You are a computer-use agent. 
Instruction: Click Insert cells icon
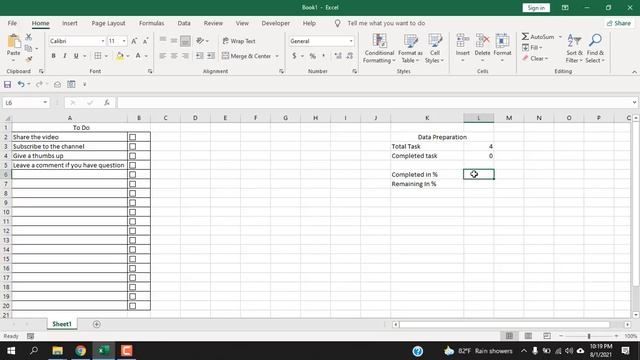(462, 41)
